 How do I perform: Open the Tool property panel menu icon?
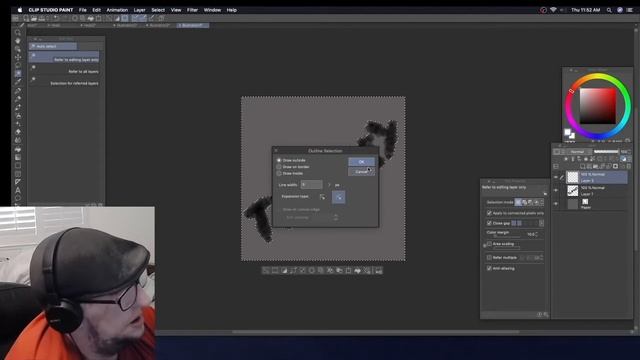point(545,193)
